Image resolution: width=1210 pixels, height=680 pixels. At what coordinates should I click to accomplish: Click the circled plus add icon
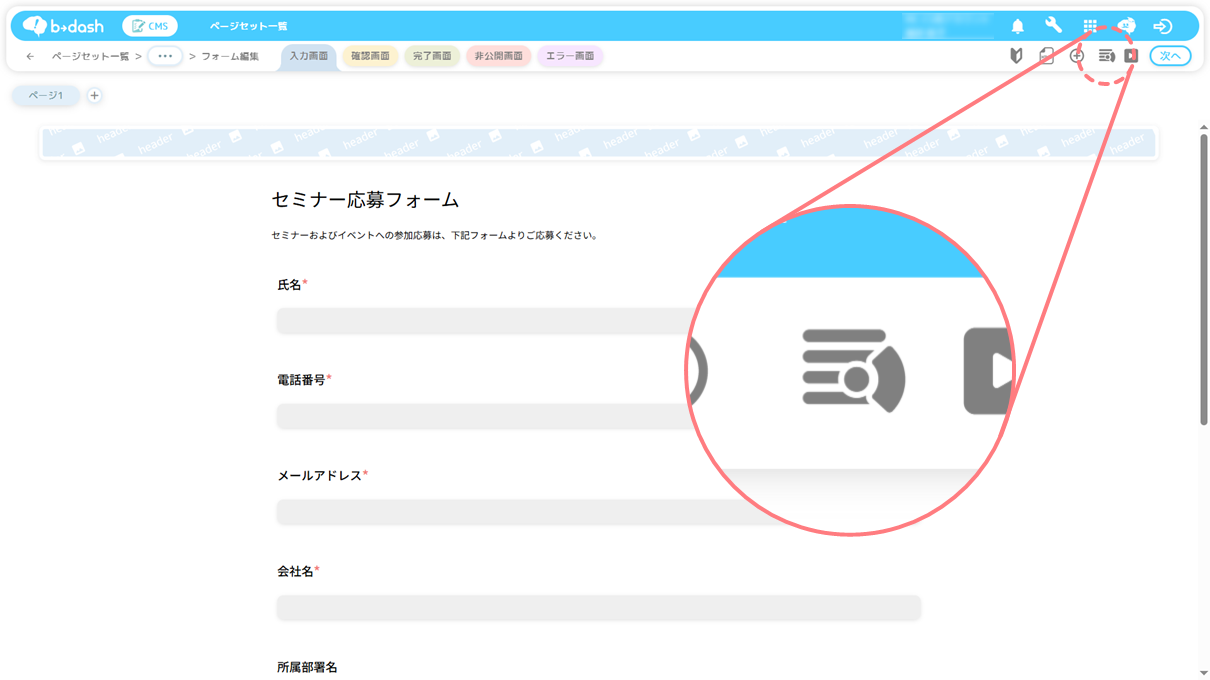[x=1076, y=56]
